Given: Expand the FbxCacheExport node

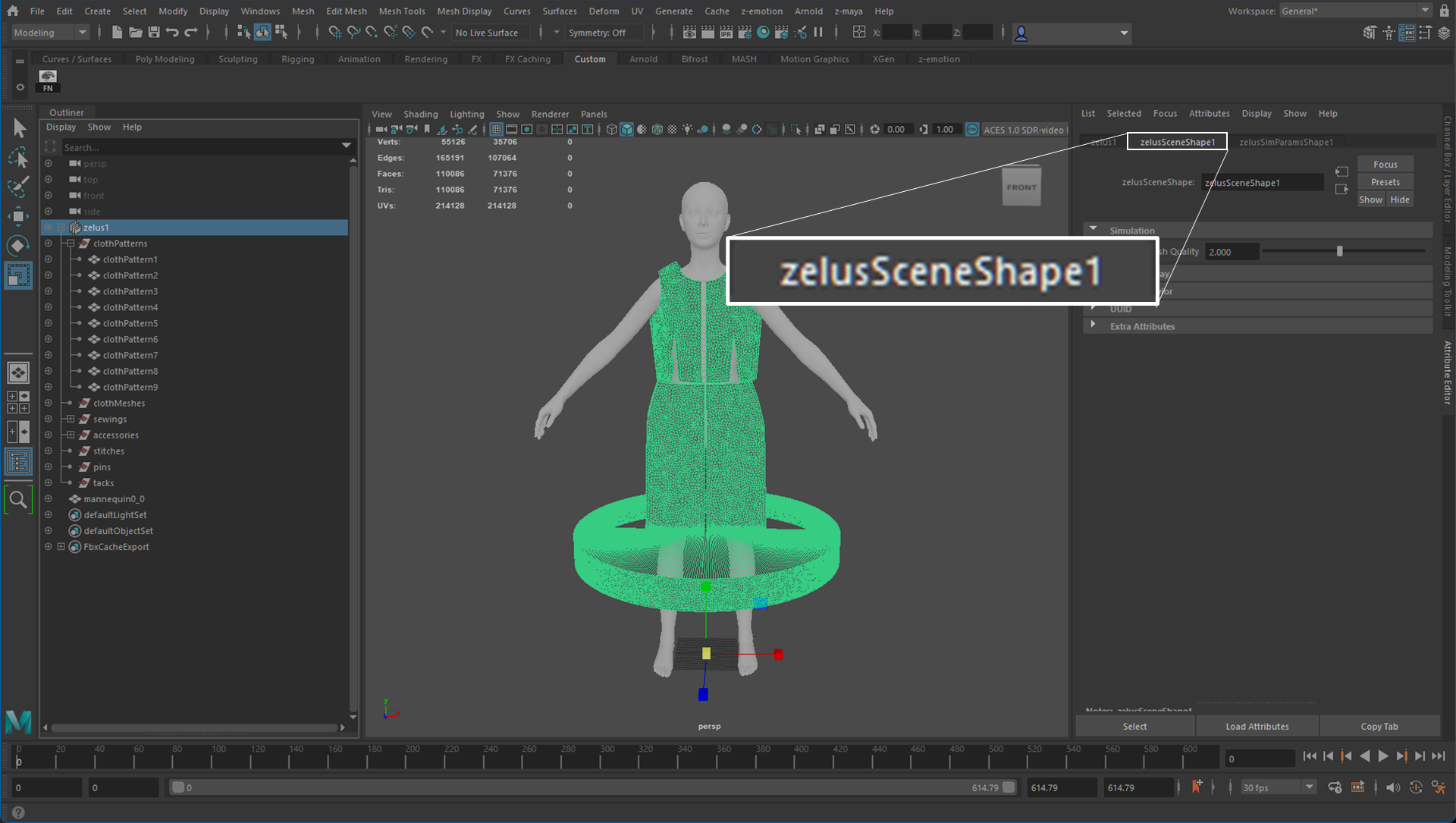Looking at the screenshot, I should pyautogui.click(x=61, y=547).
